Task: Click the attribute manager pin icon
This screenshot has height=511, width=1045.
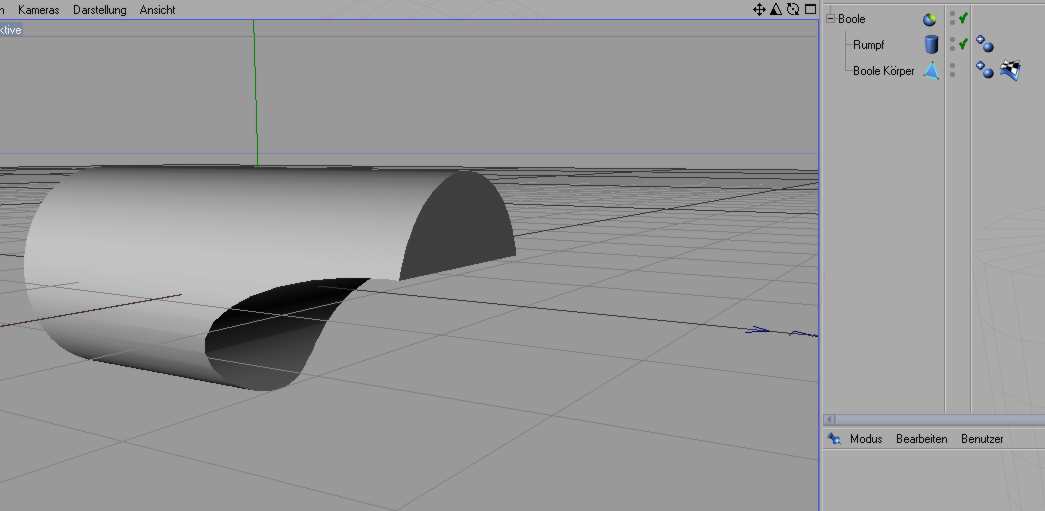Action: (835, 439)
